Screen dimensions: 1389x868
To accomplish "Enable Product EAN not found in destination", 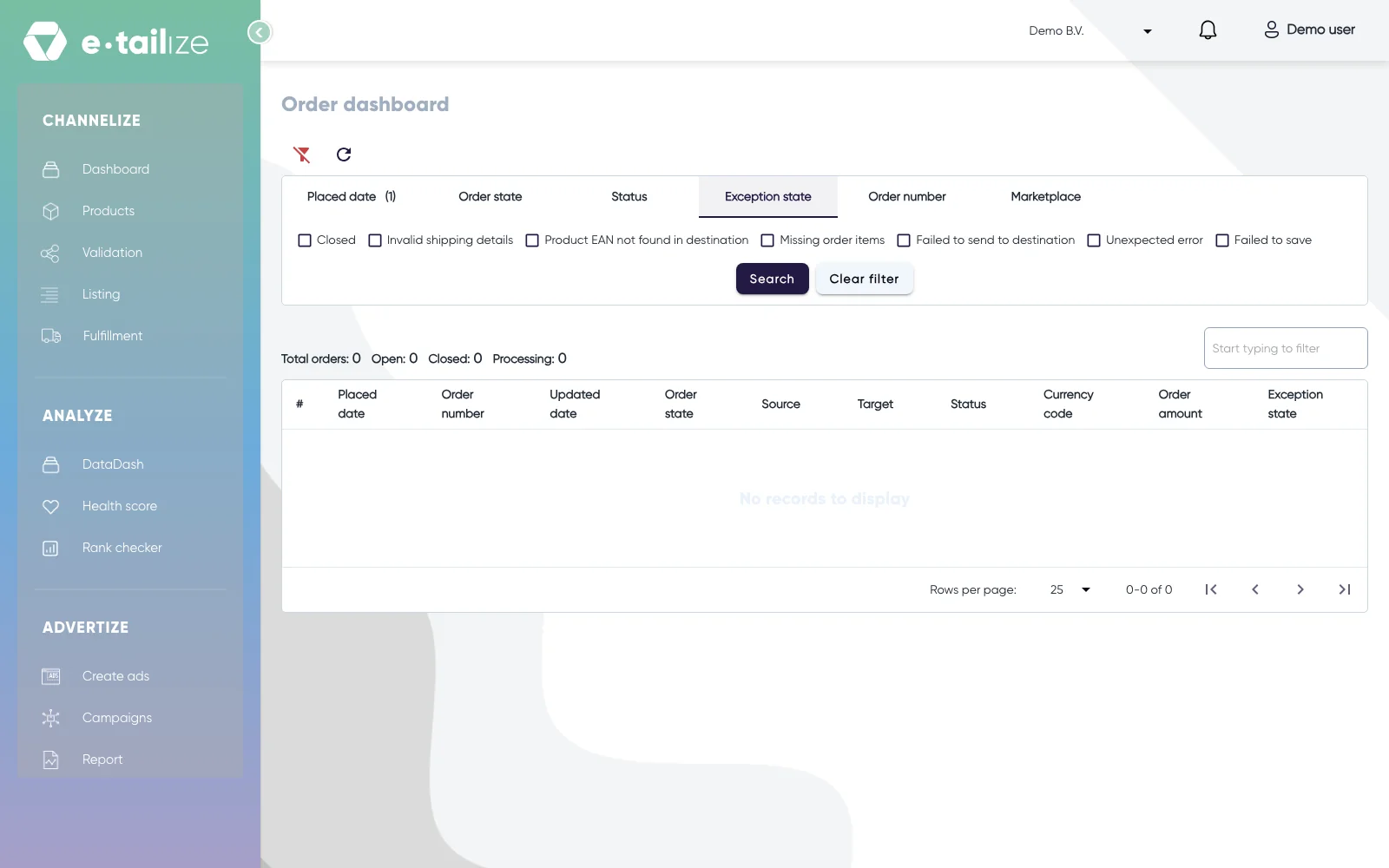I will click(x=532, y=240).
